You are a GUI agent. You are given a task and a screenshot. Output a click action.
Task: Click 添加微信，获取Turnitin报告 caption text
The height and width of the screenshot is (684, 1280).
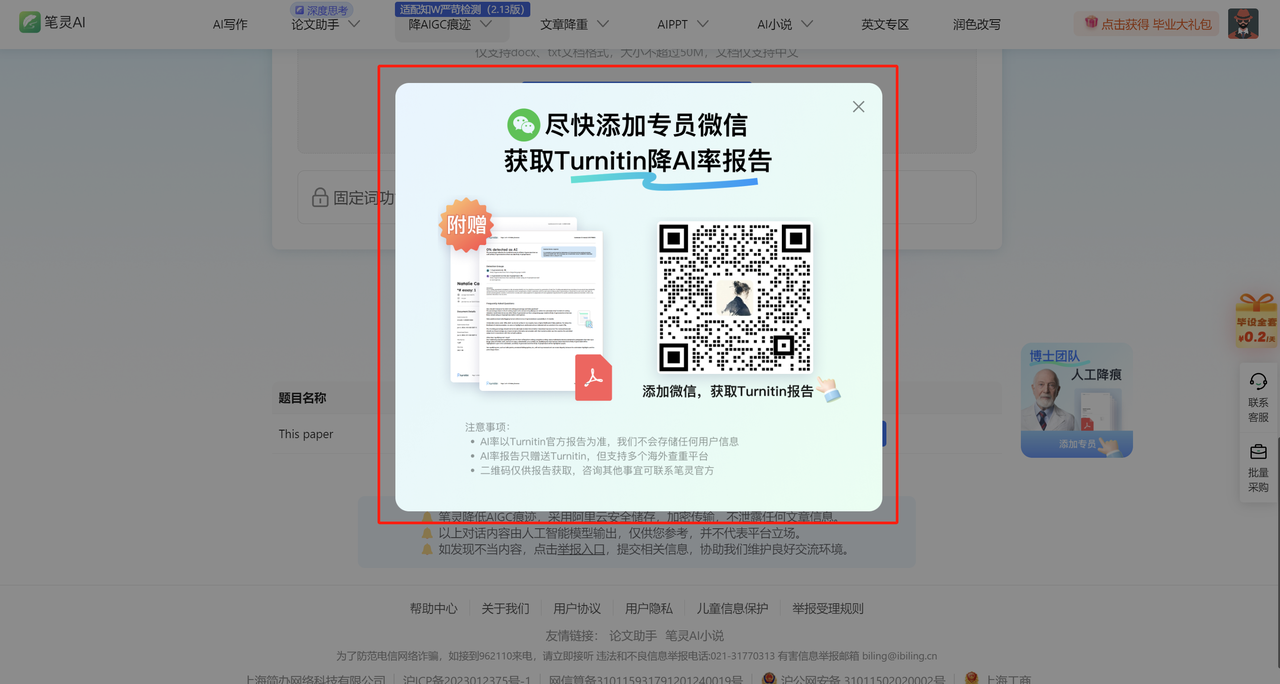727,392
